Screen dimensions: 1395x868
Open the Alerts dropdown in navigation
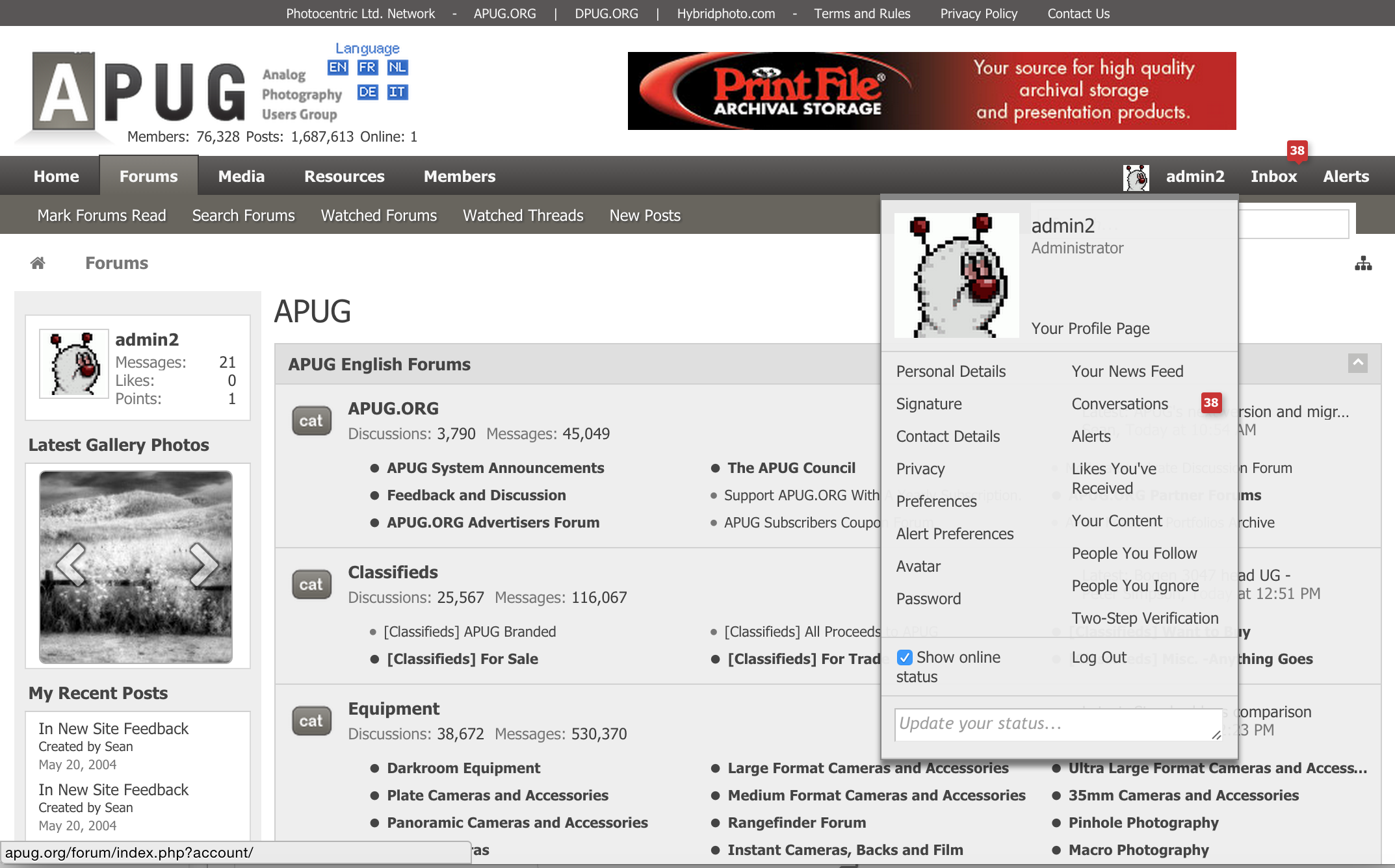1346,177
